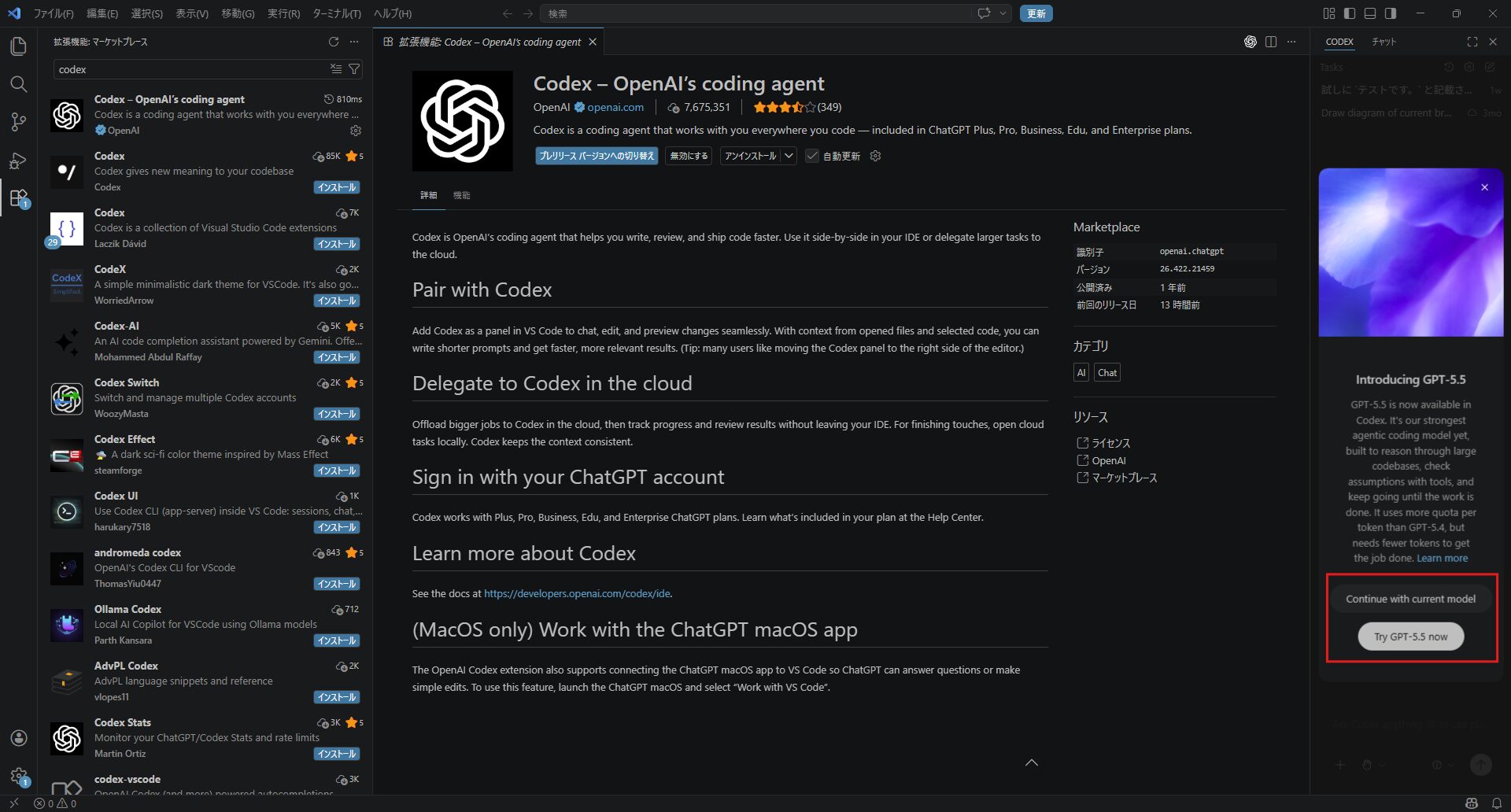Open the Explorer view in activity bar

[x=18, y=46]
